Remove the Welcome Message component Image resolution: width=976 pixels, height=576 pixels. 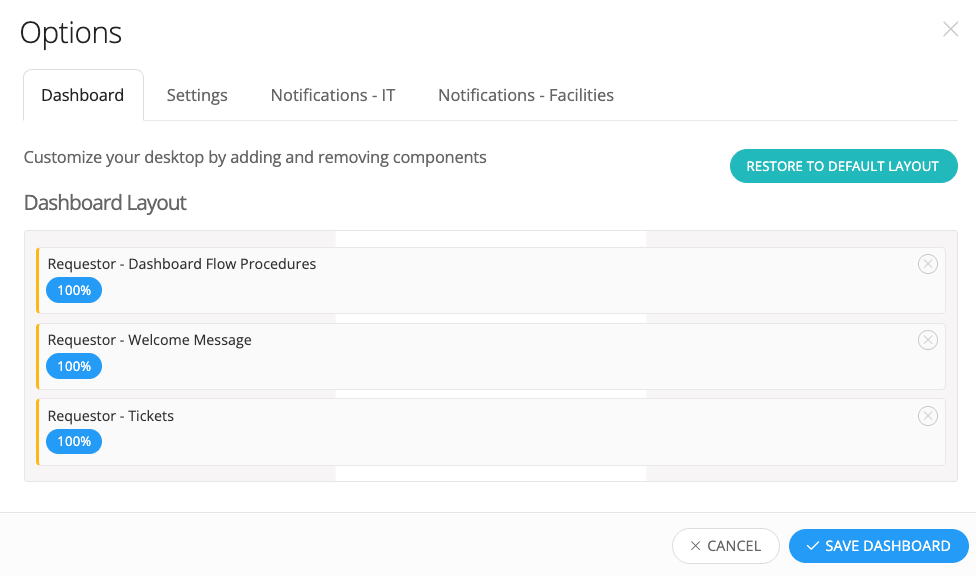click(x=927, y=340)
